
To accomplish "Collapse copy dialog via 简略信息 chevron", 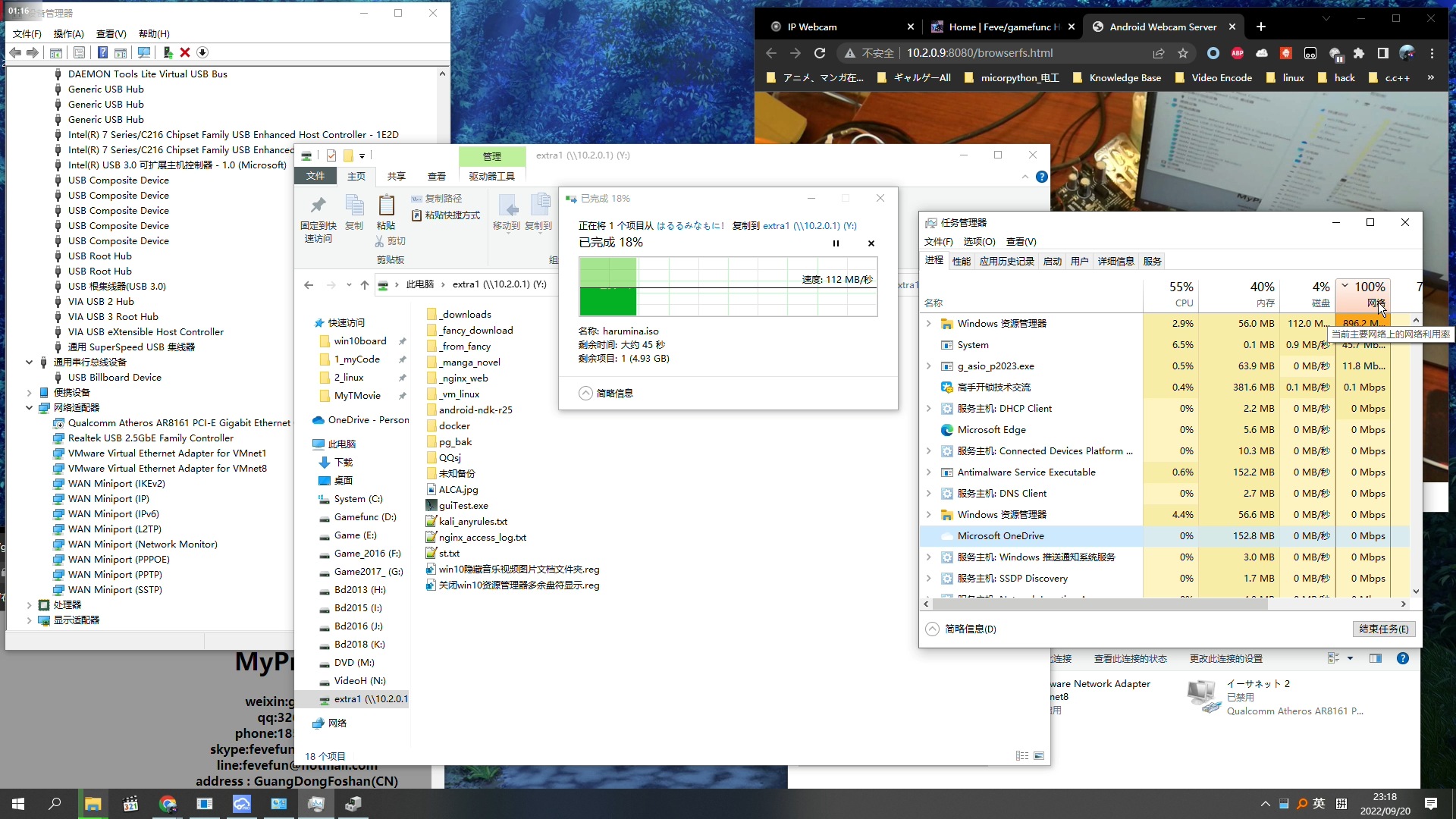I will coord(585,394).
